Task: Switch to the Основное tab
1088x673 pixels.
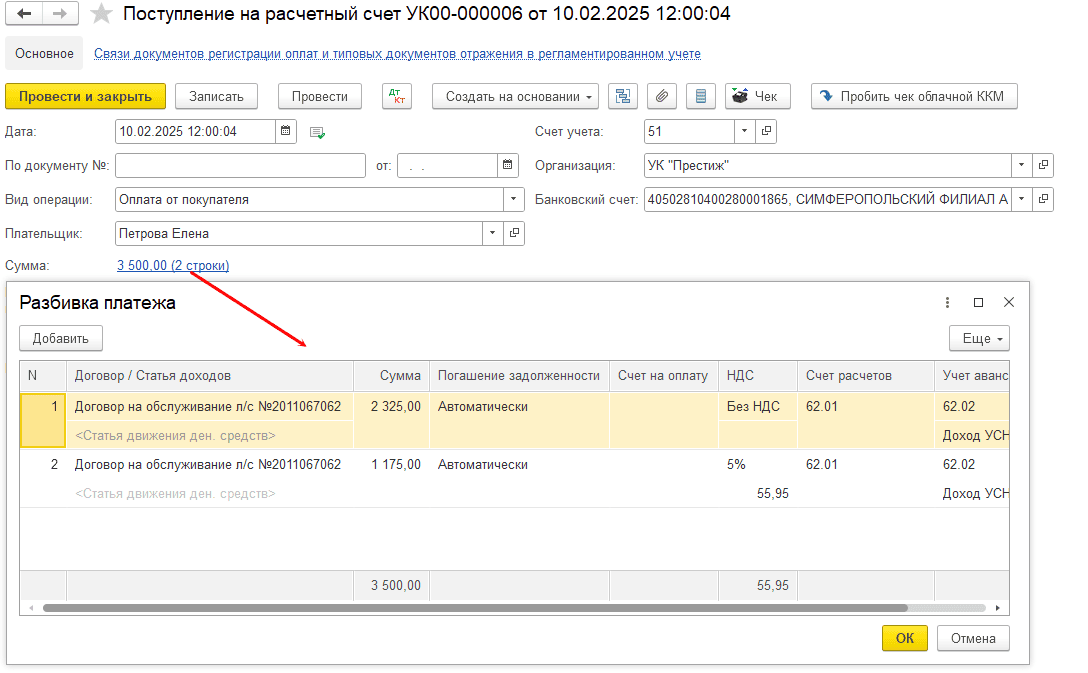Action: pos(45,54)
